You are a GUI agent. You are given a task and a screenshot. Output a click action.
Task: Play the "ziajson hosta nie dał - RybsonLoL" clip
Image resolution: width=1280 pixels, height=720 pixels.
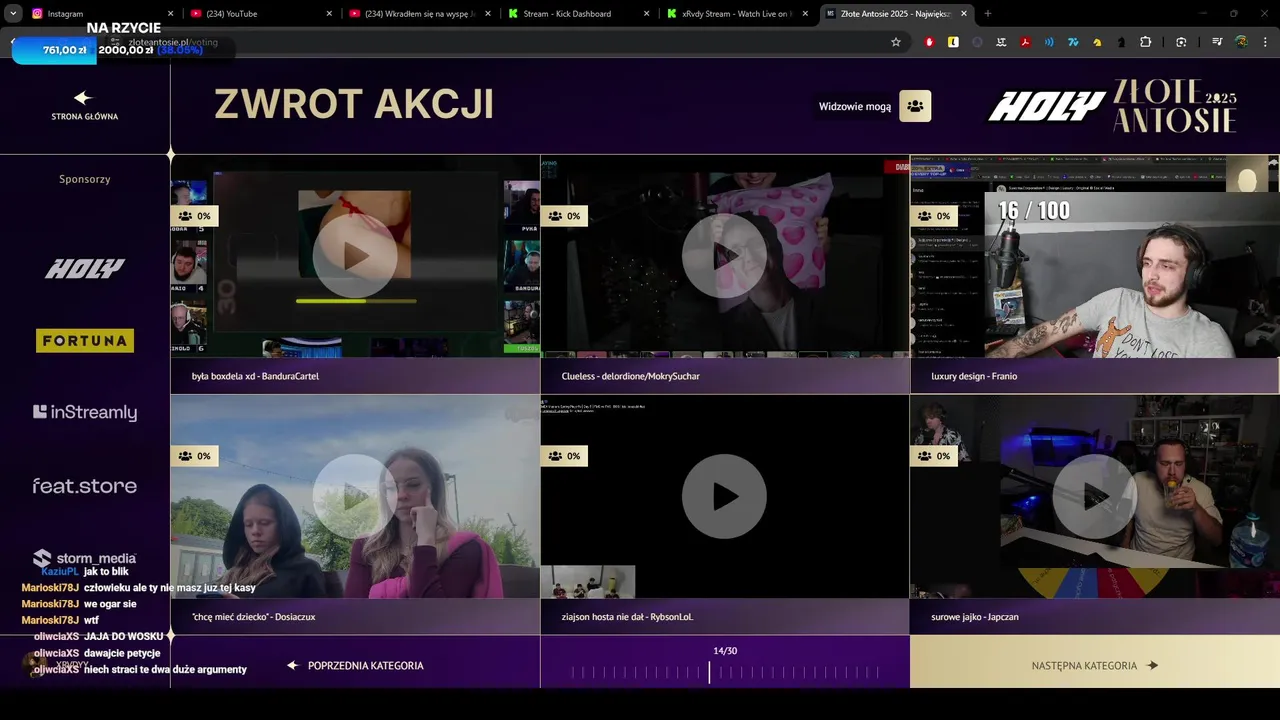tap(724, 496)
